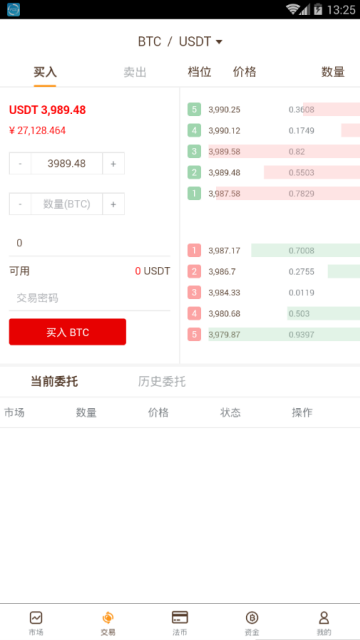Click the quantity value 0.9397
Viewport: 360px width, 640px height.
(x=301, y=335)
